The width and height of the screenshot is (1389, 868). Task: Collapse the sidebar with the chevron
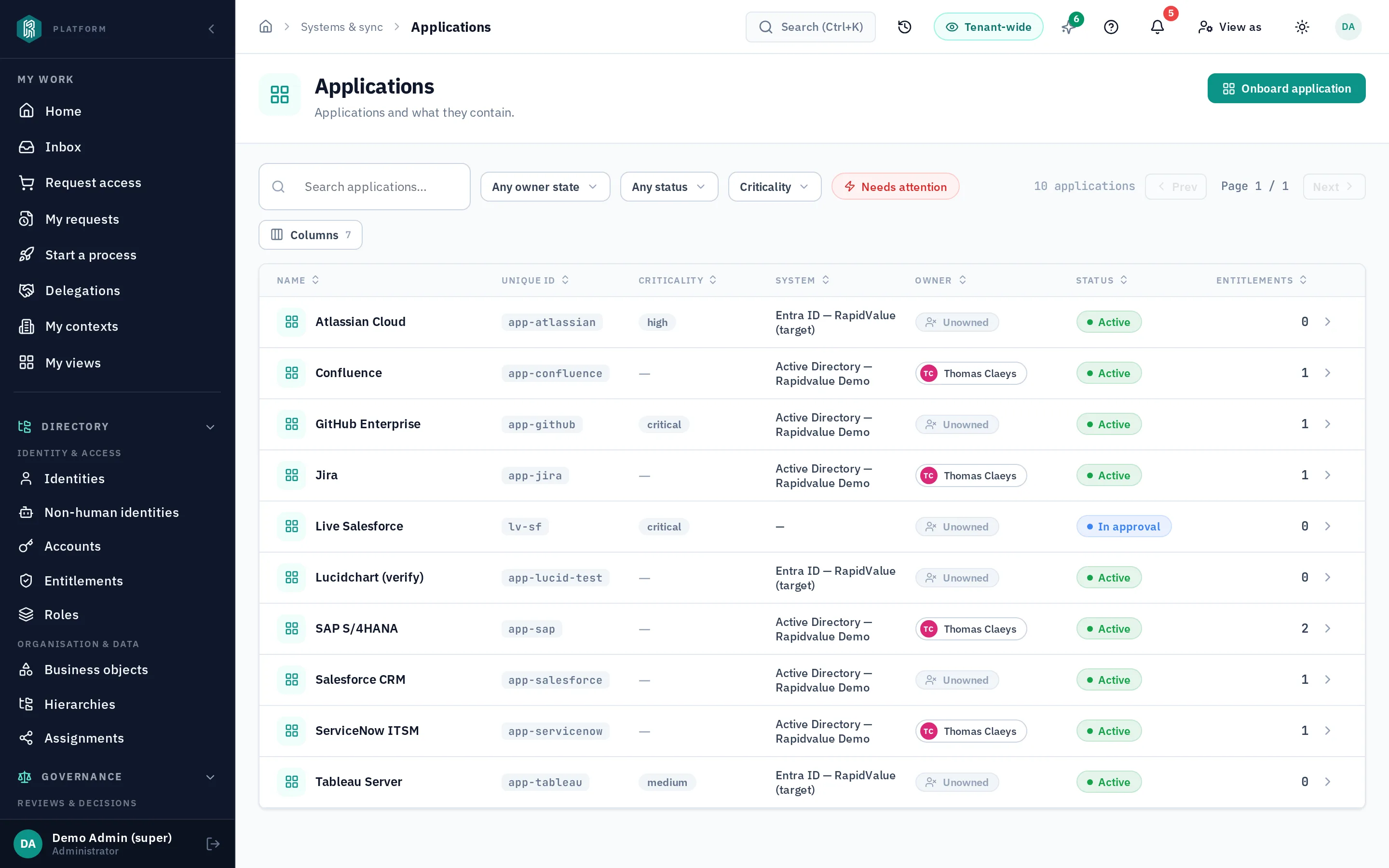tap(211, 29)
